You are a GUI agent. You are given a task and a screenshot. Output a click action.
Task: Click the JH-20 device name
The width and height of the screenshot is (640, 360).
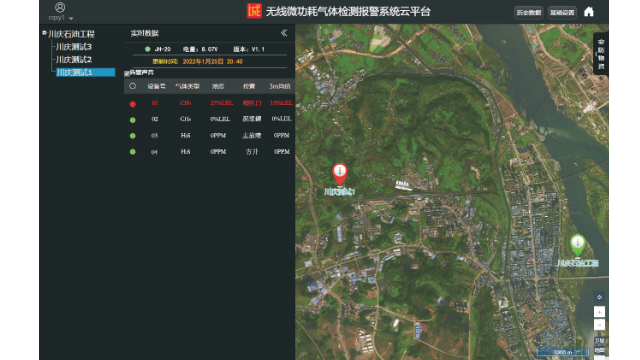point(162,49)
